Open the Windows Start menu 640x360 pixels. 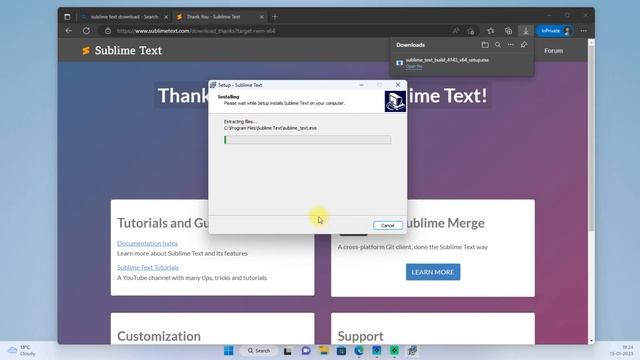[229, 351]
